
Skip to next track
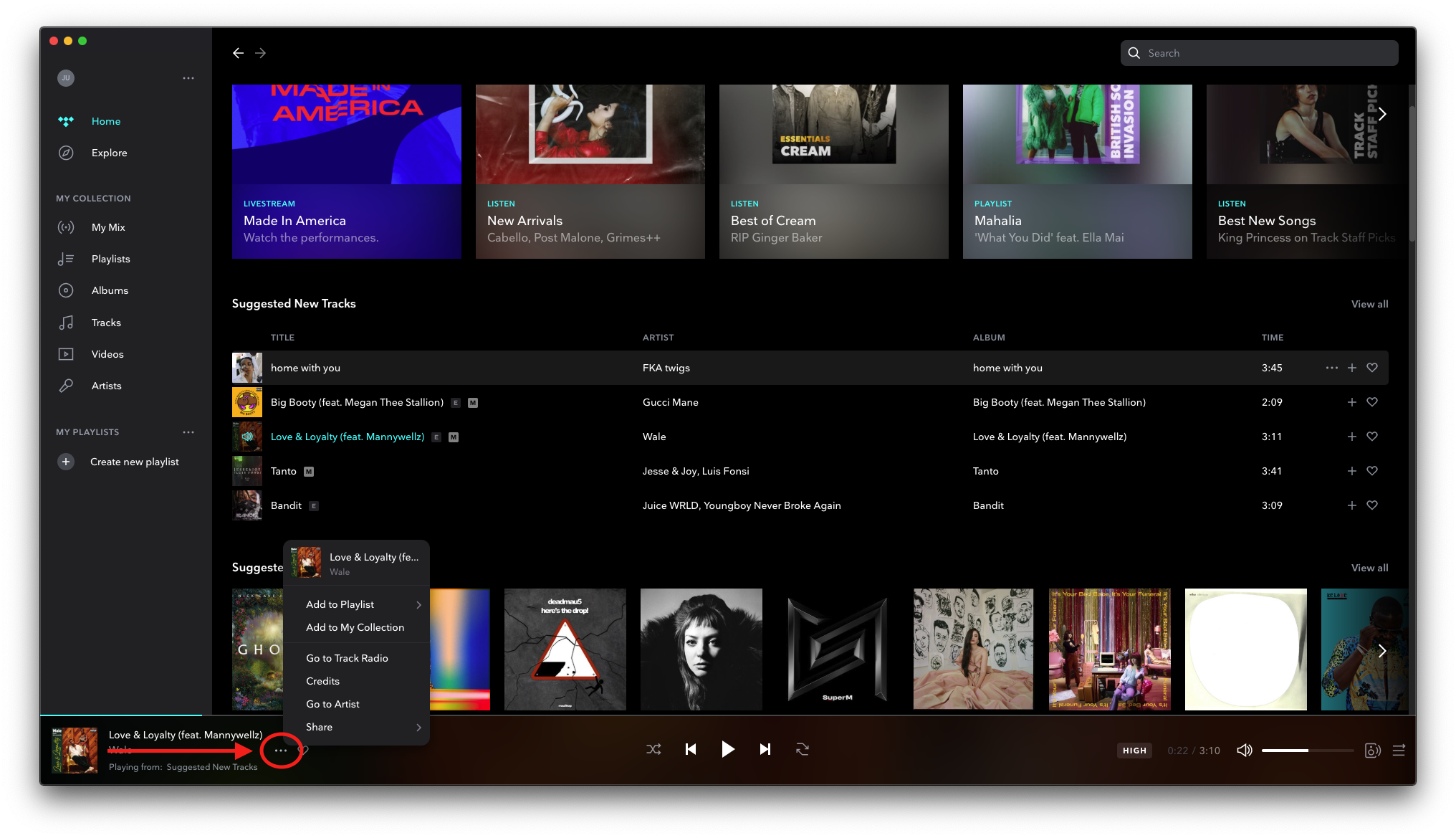[x=765, y=749]
